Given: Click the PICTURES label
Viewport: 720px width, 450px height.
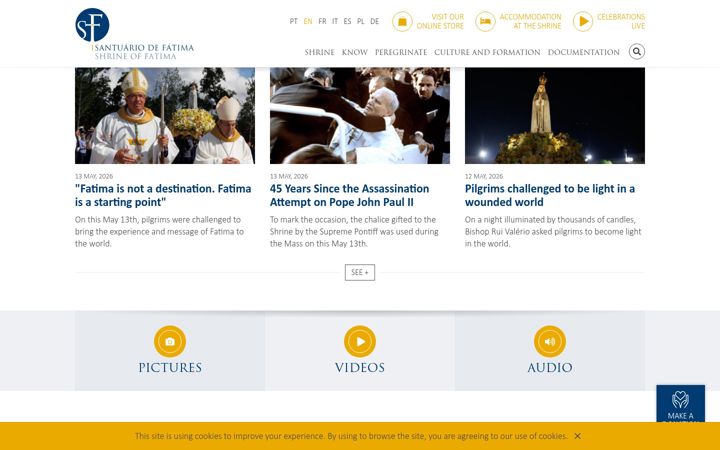Looking at the screenshot, I should [170, 367].
